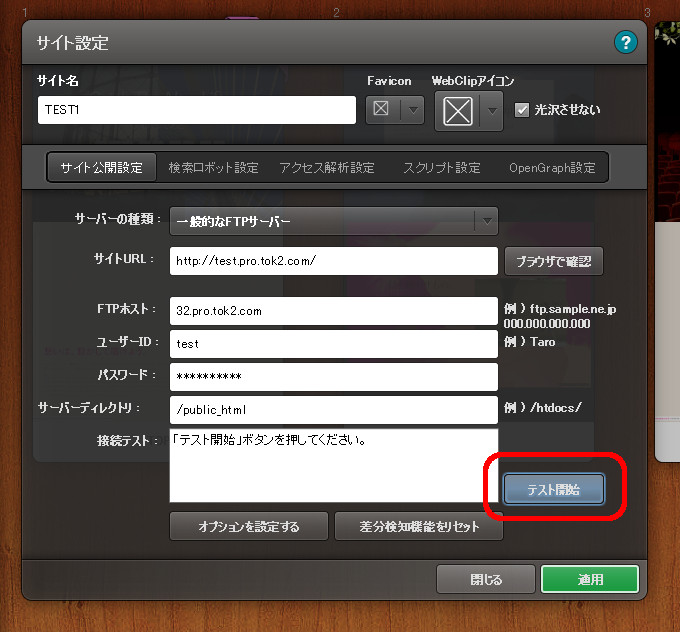The image size is (680, 632).
Task: Switch to the サイト公開設定 tab
Action: pyautogui.click(x=101, y=168)
